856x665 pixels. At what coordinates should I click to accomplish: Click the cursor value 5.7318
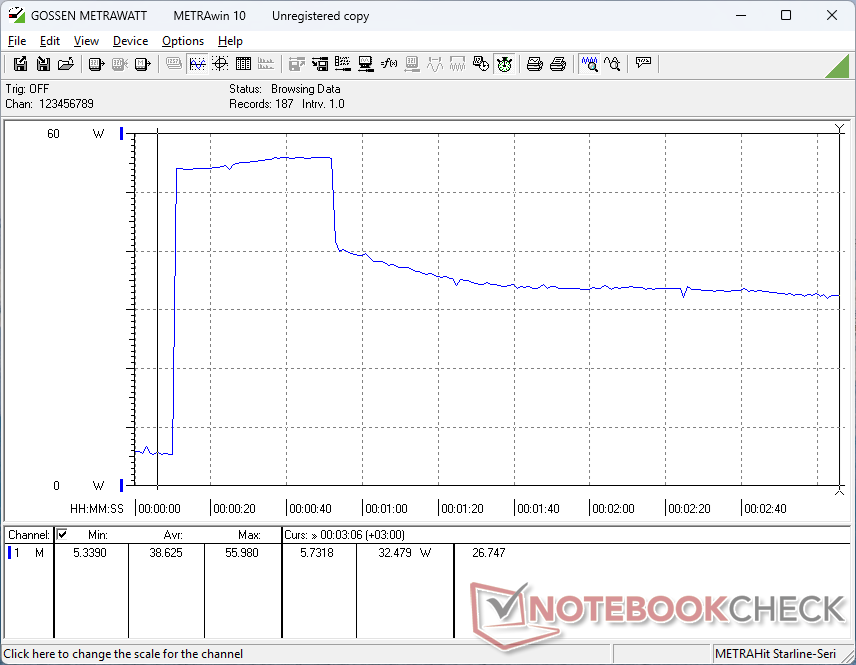tap(317, 553)
